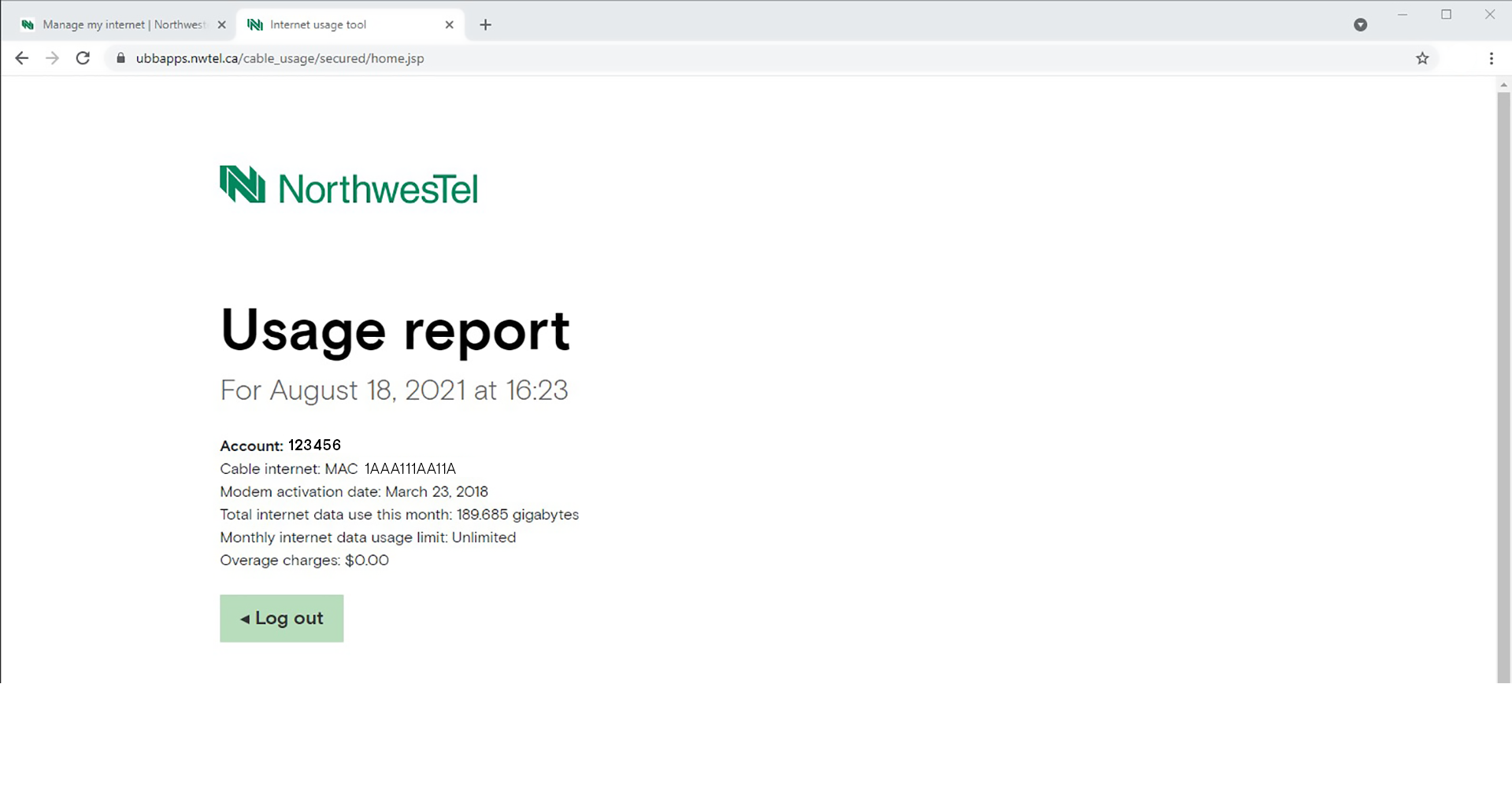
Task: Go back to the previous page
Action: [22, 58]
